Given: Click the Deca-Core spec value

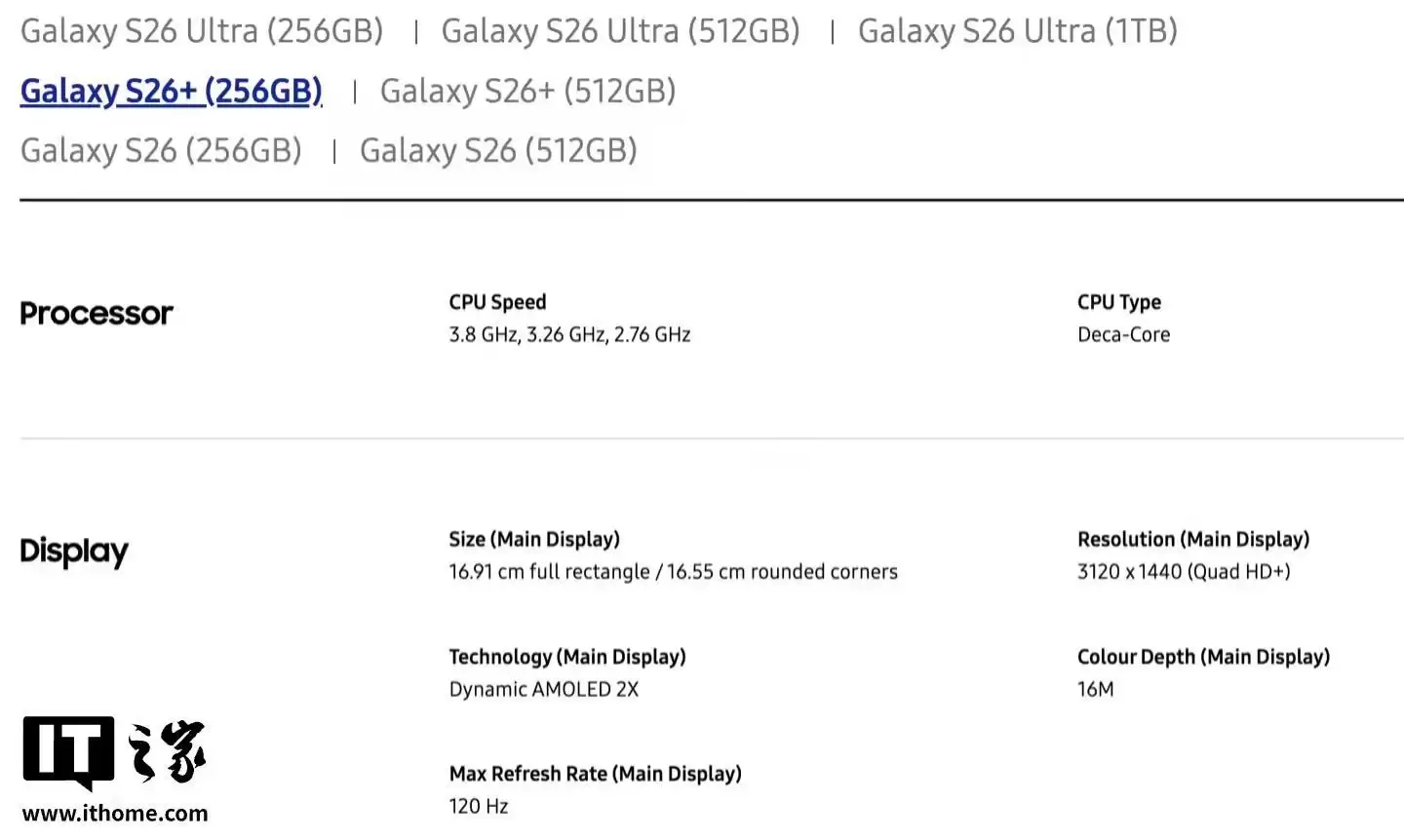Looking at the screenshot, I should [1123, 334].
